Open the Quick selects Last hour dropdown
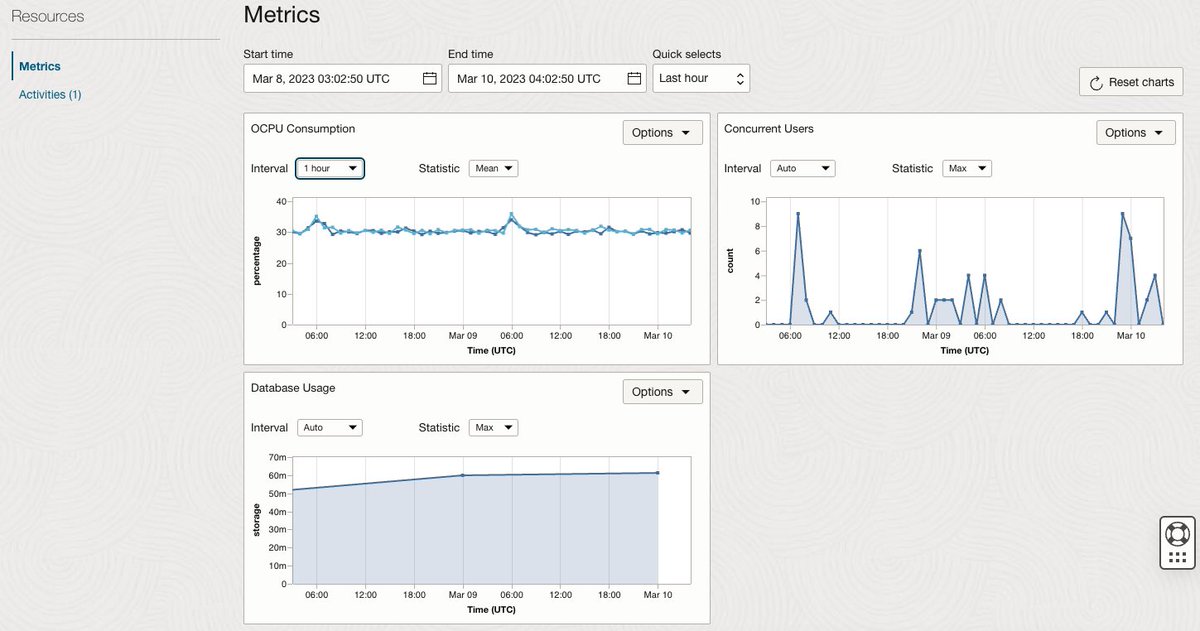 [701, 78]
